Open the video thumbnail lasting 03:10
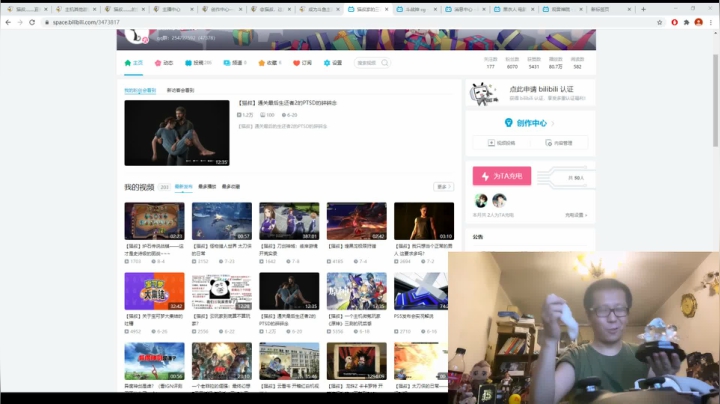Viewport: 720px width, 404px height. (x=424, y=221)
